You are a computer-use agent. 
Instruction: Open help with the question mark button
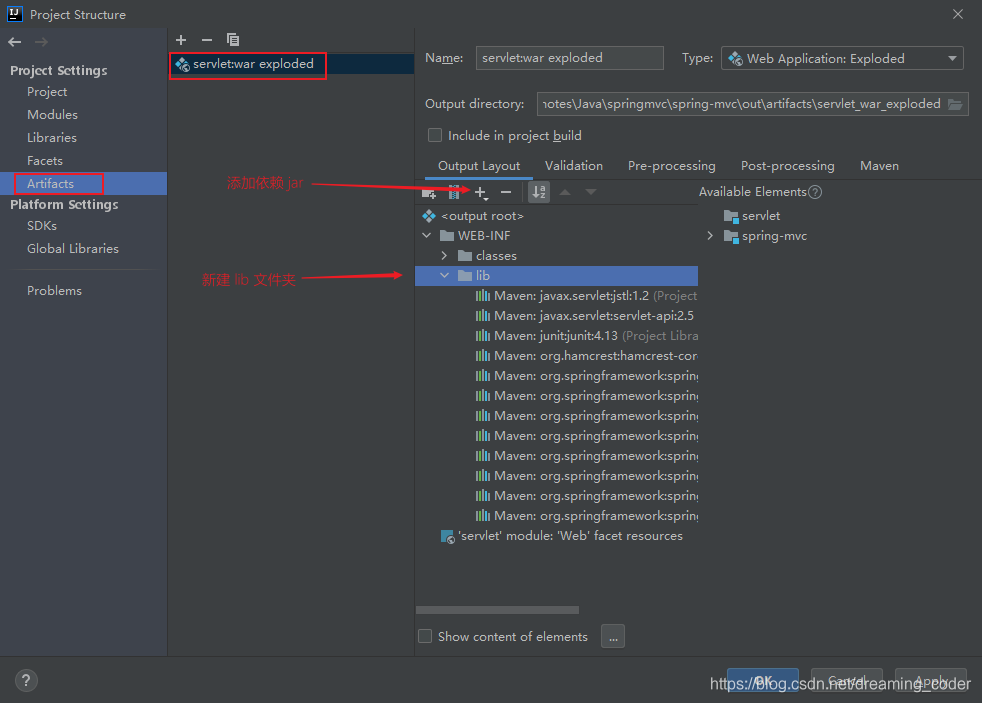click(26, 680)
